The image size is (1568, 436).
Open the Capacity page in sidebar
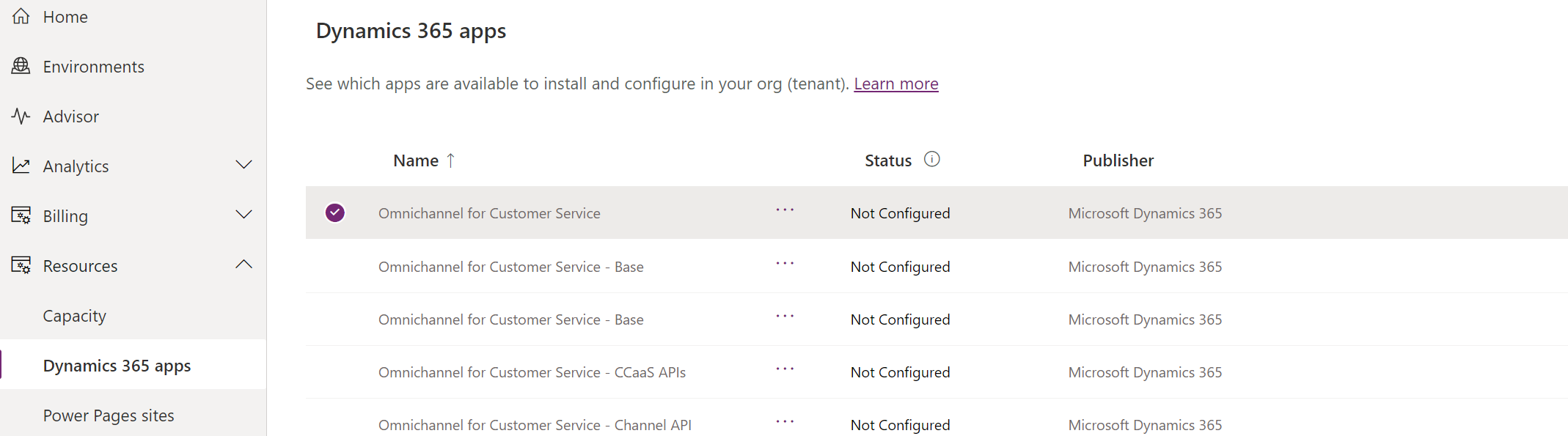click(x=75, y=316)
